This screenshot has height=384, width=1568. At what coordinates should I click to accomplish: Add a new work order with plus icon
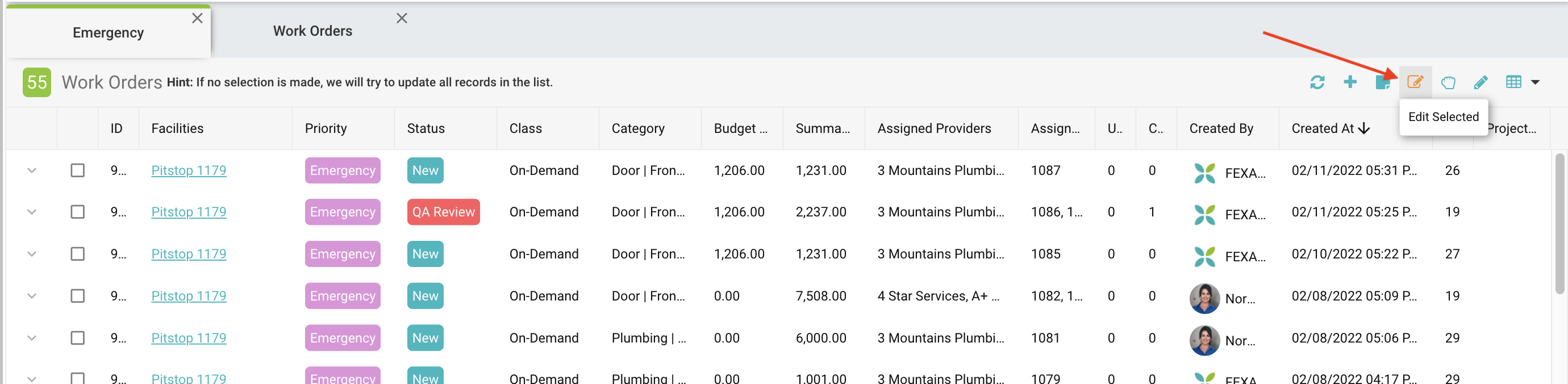pyautogui.click(x=1350, y=82)
